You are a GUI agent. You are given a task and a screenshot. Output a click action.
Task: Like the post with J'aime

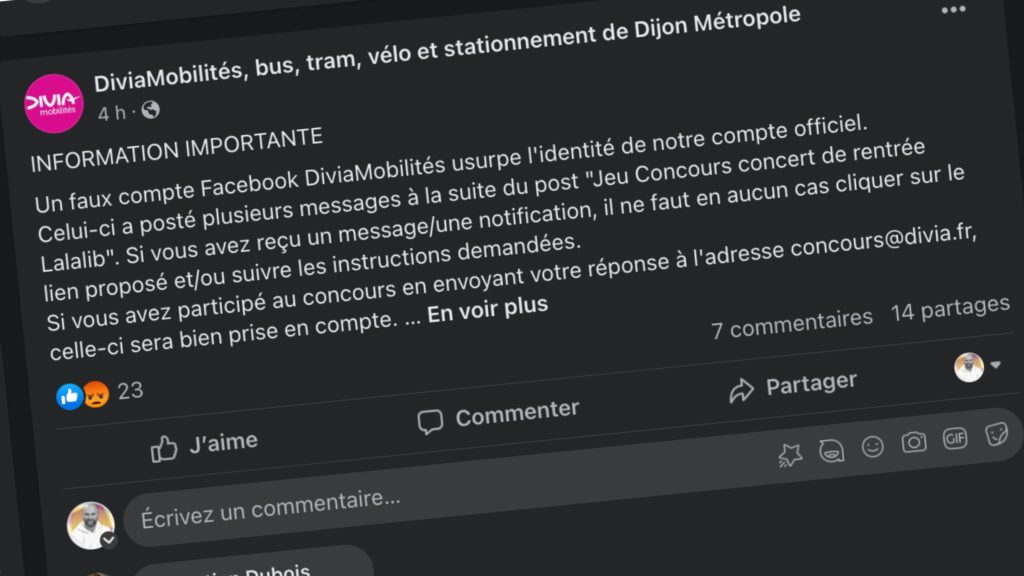[203, 444]
